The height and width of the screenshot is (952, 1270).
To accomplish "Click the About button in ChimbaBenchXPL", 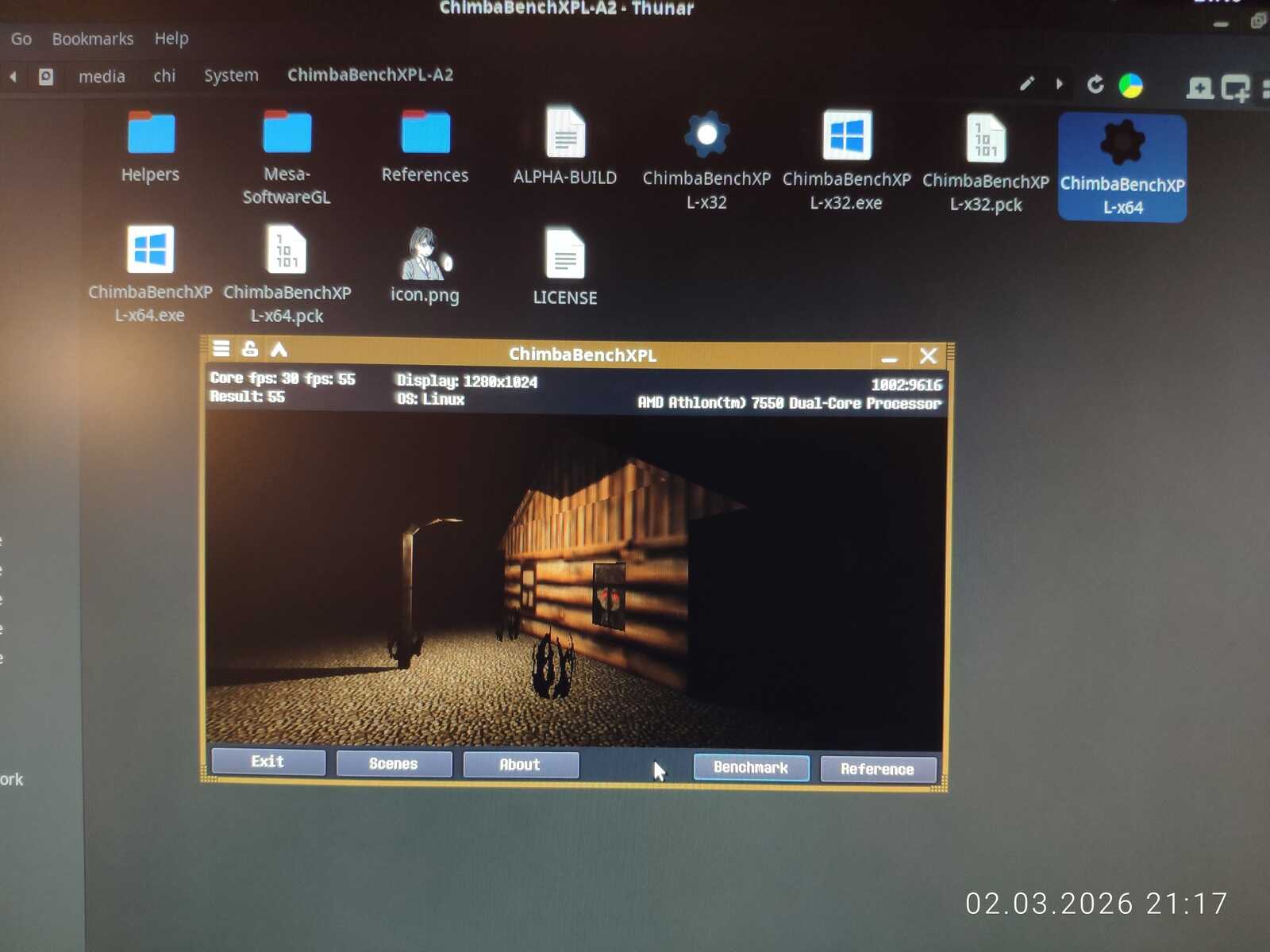I will (521, 765).
